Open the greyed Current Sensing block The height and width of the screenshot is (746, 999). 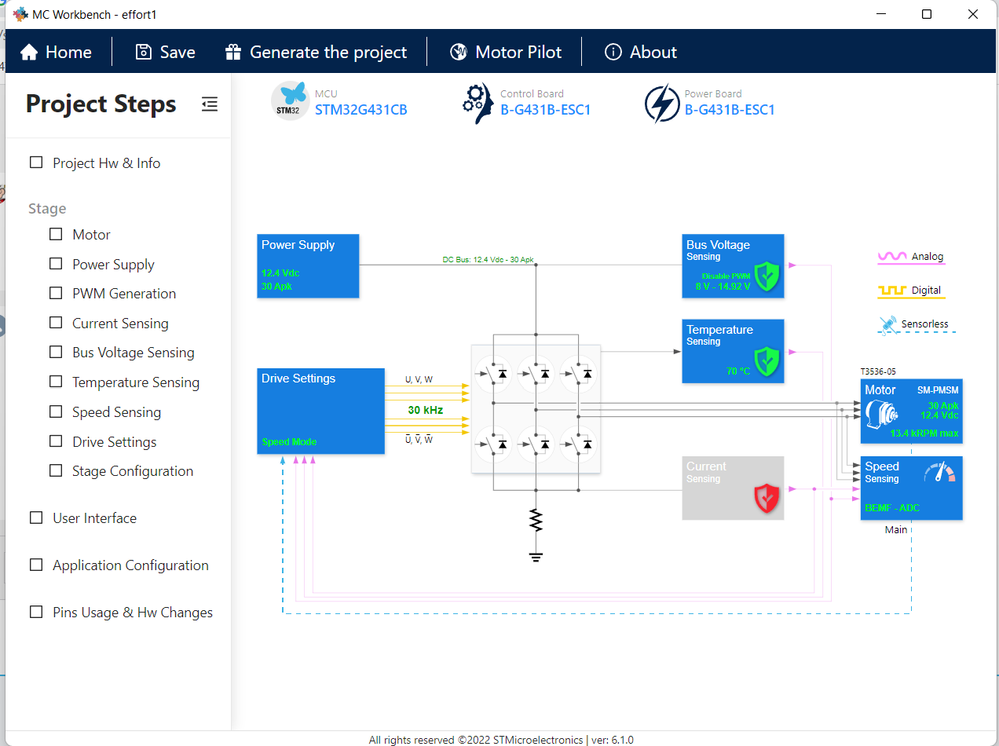(x=733, y=488)
